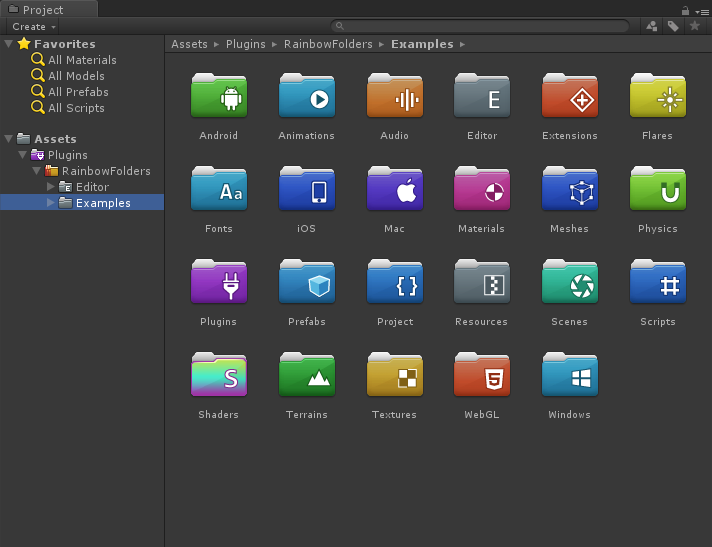Select the gradient Shaders folder
712x547 pixels.
coord(219,375)
